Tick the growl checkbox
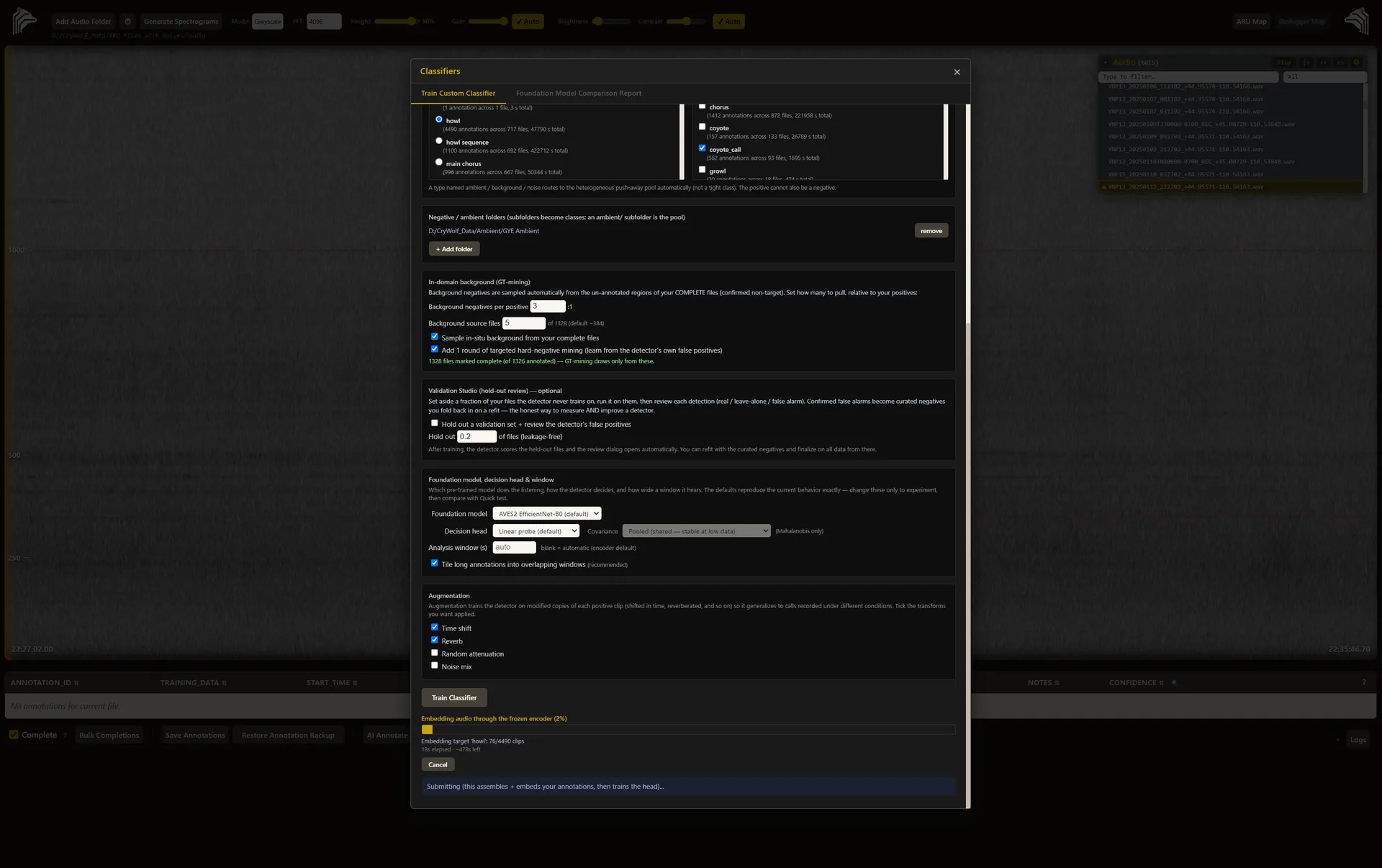The width and height of the screenshot is (1382, 868). (702, 170)
